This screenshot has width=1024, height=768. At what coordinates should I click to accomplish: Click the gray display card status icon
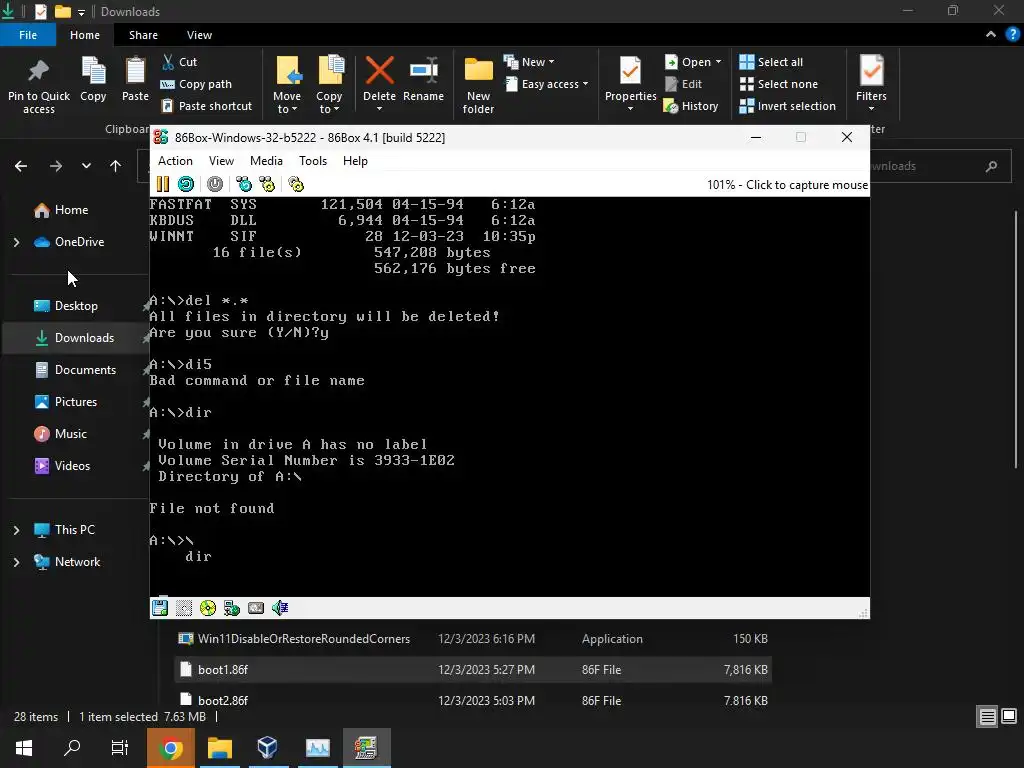256,608
